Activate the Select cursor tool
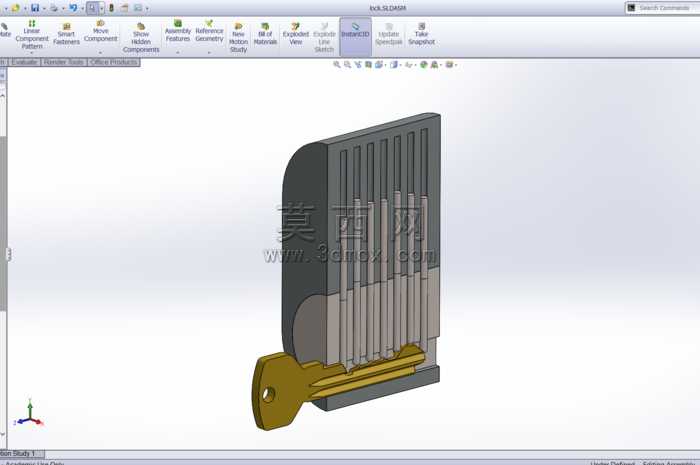The width and height of the screenshot is (700, 465). point(92,8)
